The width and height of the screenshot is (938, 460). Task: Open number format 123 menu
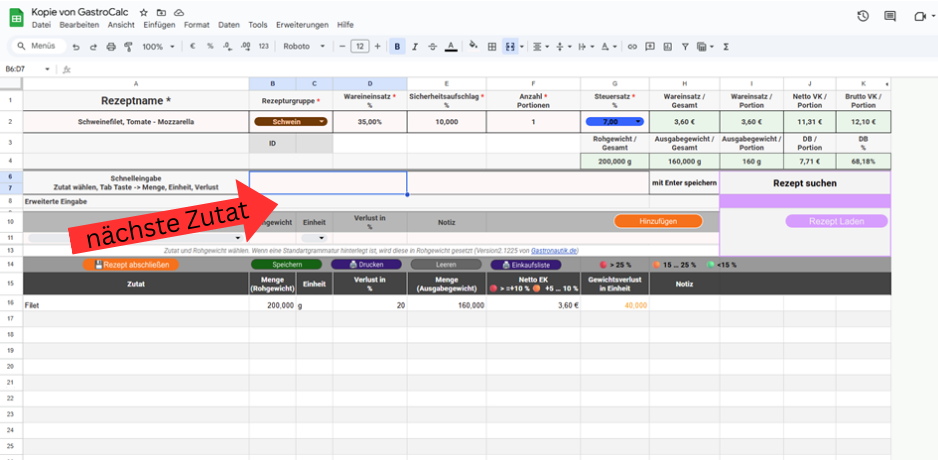click(263, 46)
